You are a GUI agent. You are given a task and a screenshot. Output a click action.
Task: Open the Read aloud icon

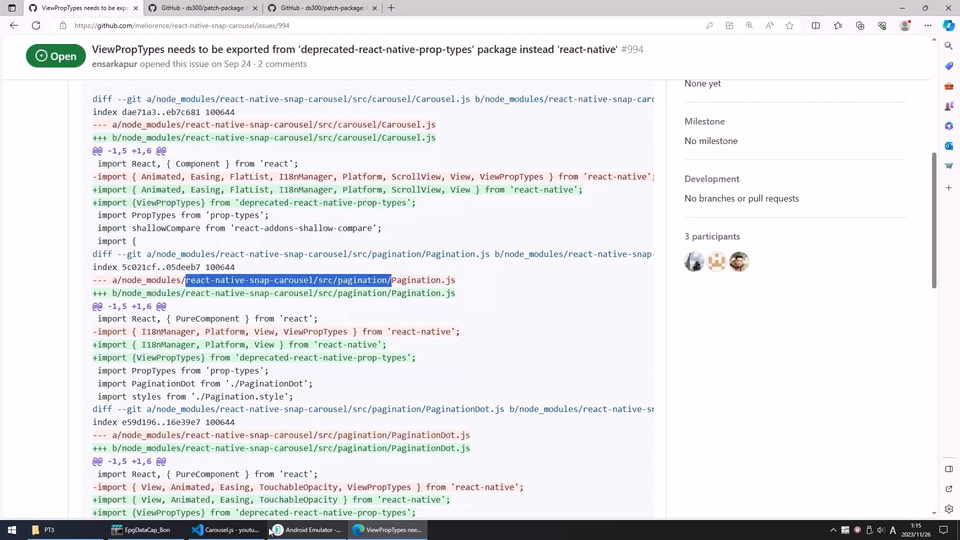pos(770,26)
